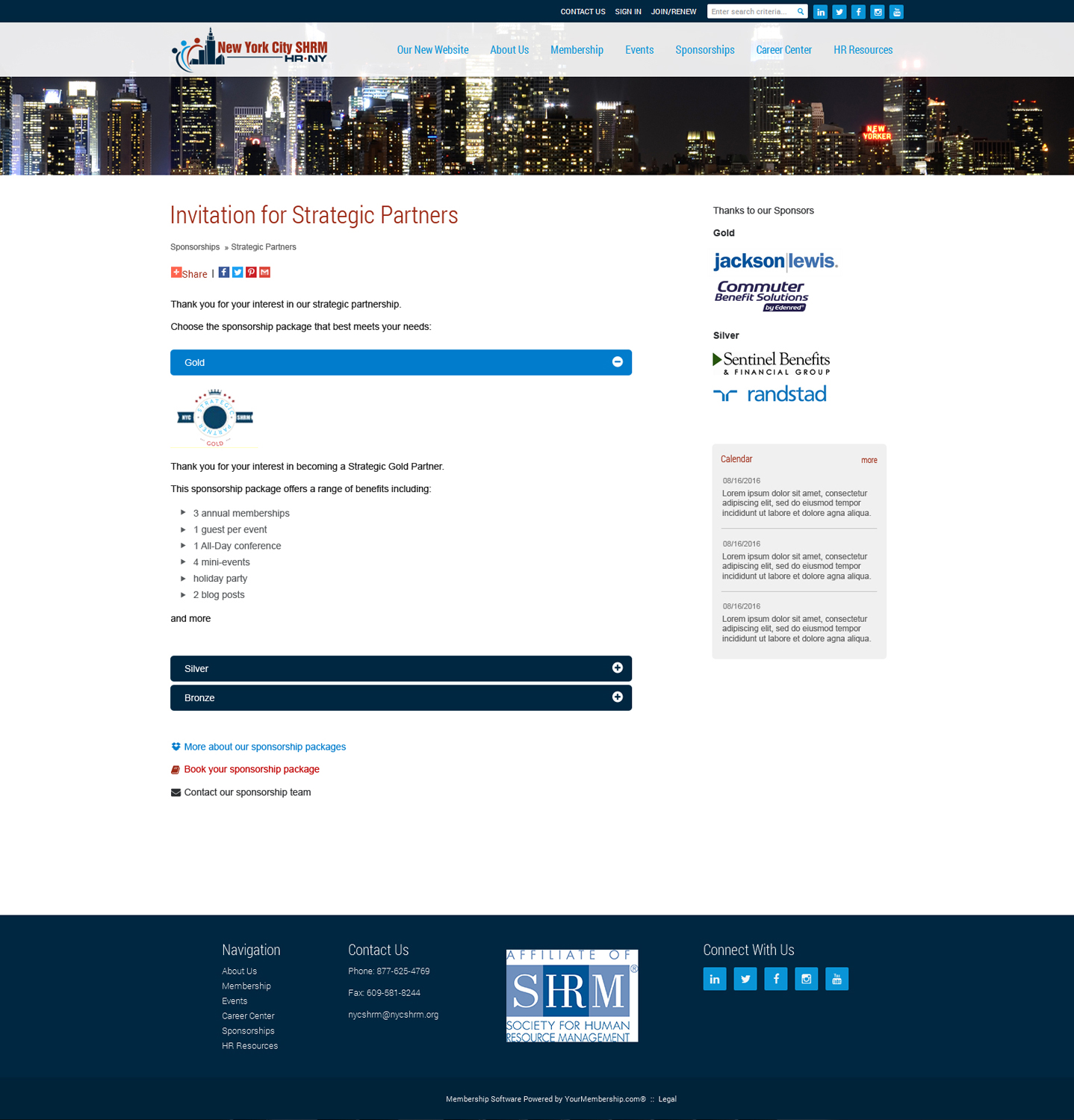Screen dimensions: 1074x1120
Task: Click the footer LinkedIn icon
Action: tap(715, 979)
